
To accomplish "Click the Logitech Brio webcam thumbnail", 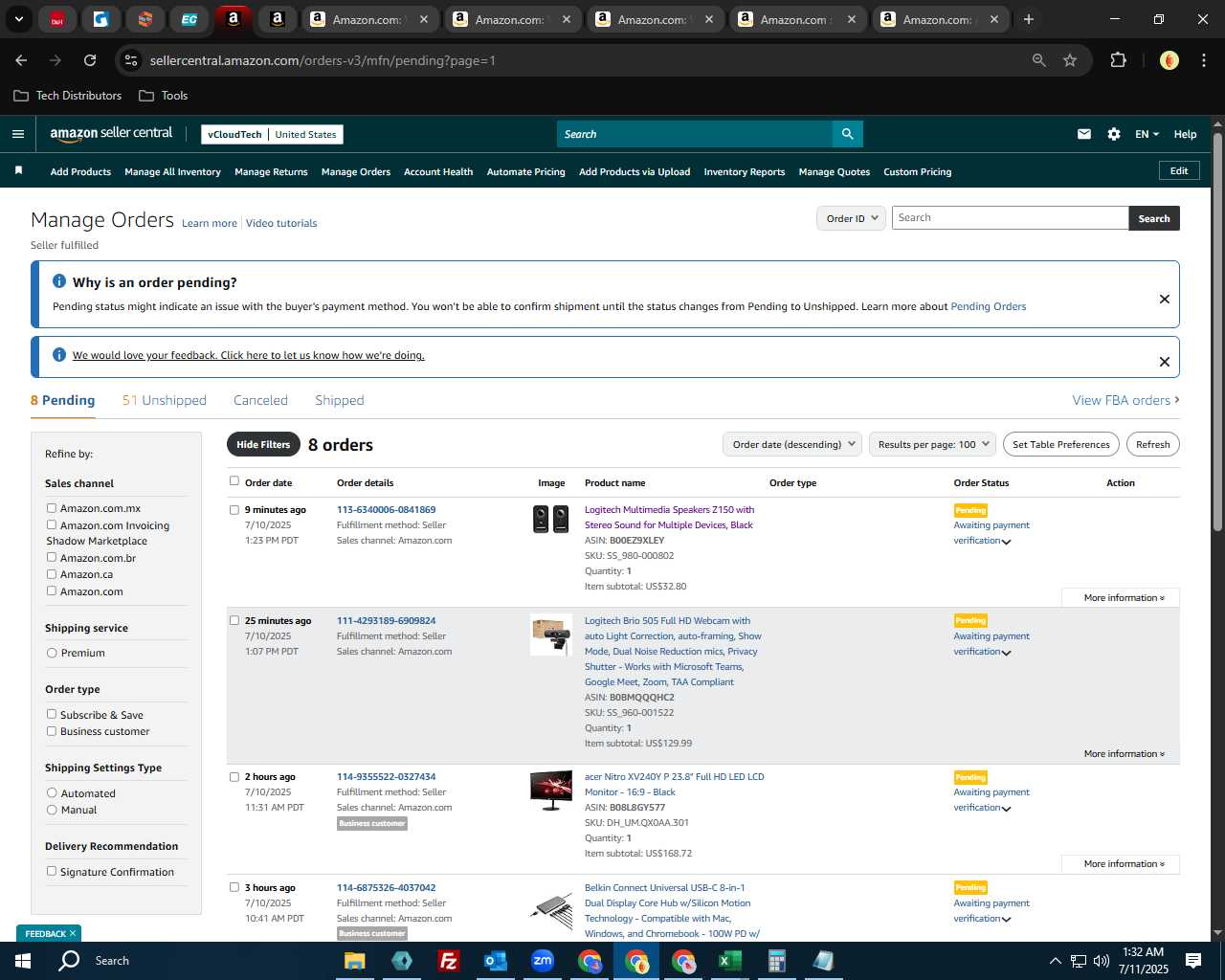I will tap(551, 635).
